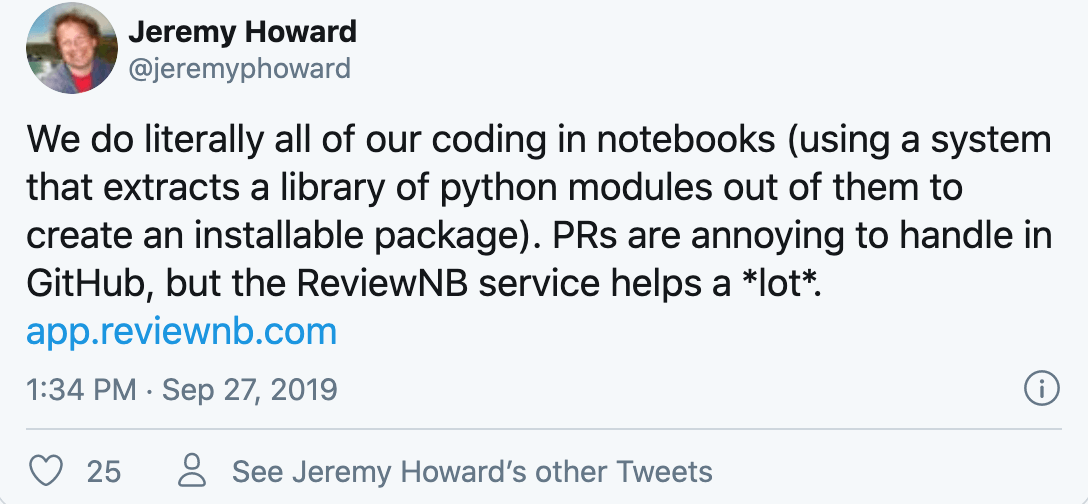
Task: Open the @jeremyphoward handle link
Action: click(239, 68)
